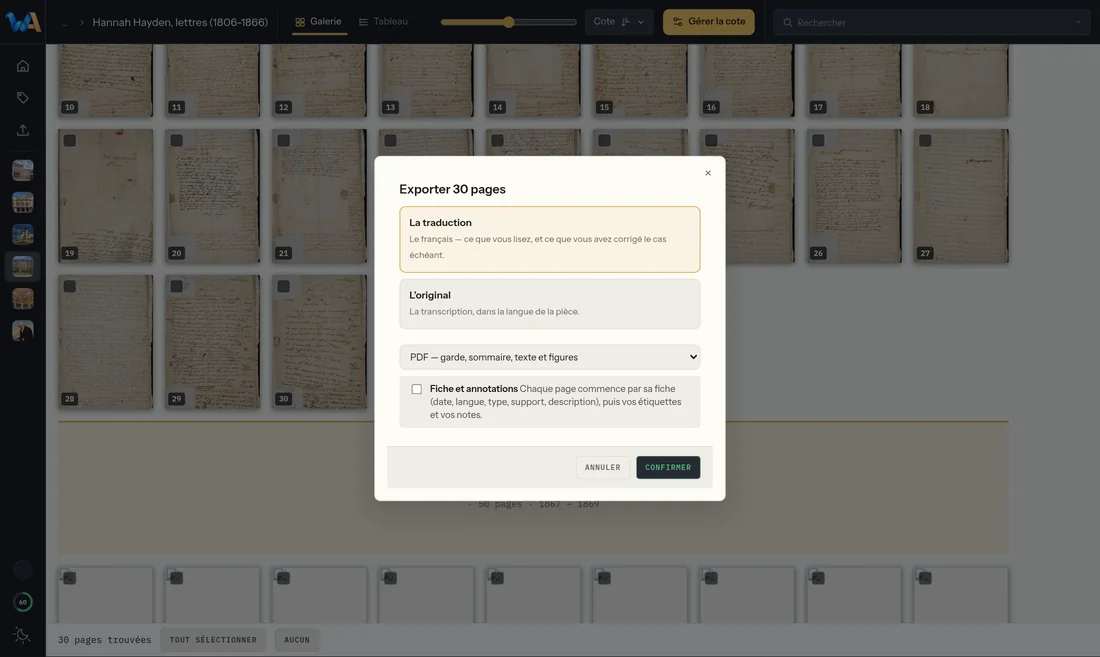This screenshot has width=1100, height=657.
Task: Tick the selection checkbox on page 21
Action: click(x=283, y=140)
